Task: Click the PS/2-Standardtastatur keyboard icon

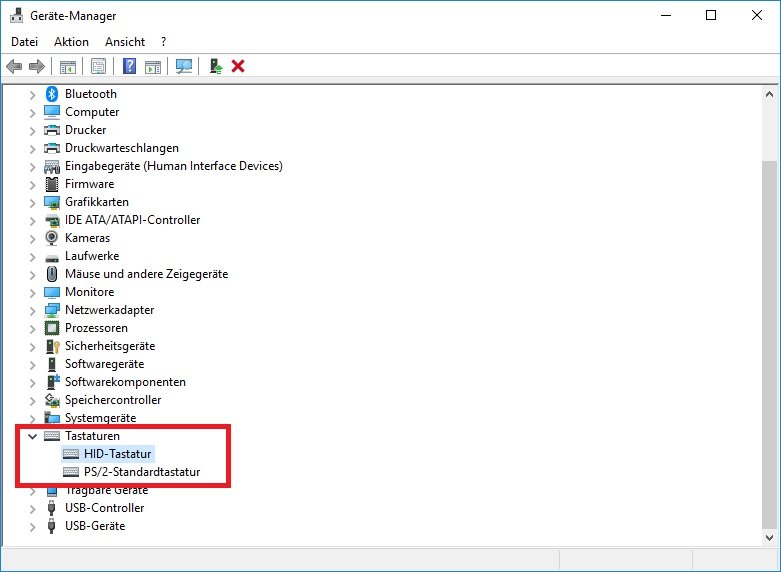Action: (x=71, y=472)
